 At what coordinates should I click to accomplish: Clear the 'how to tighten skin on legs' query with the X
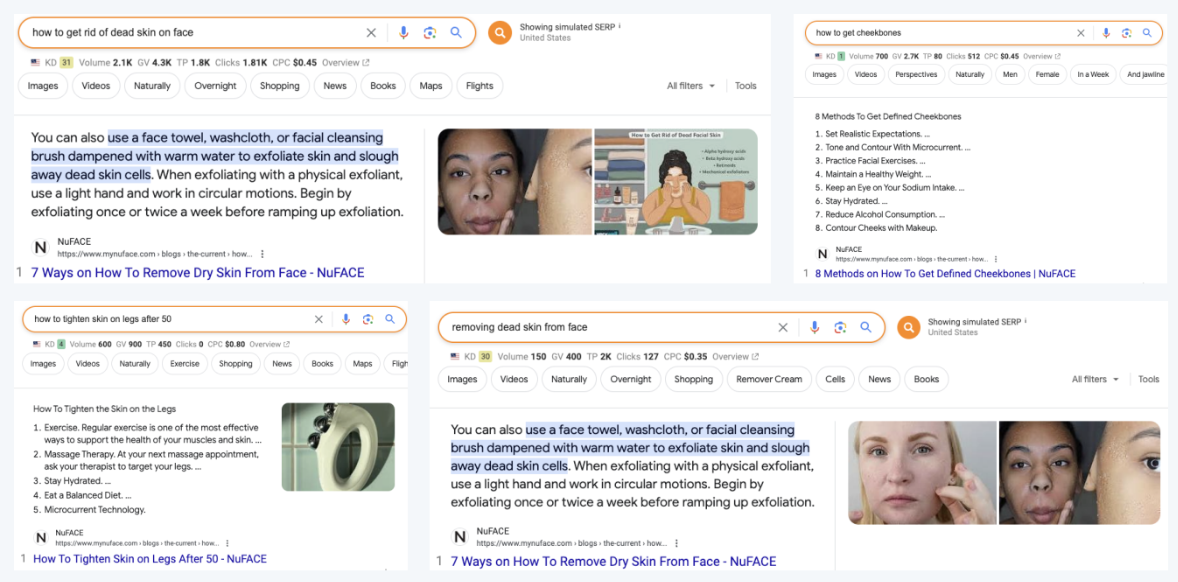[319, 319]
